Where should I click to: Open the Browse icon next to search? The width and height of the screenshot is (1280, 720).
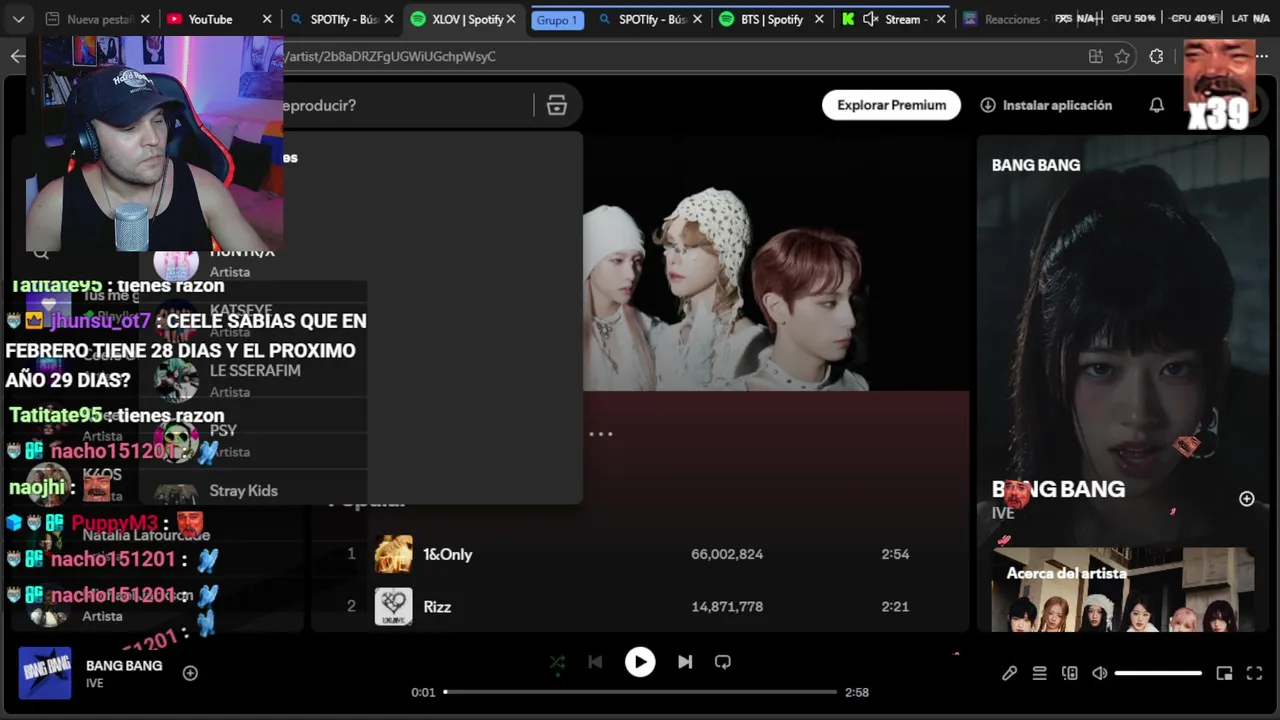pos(557,105)
